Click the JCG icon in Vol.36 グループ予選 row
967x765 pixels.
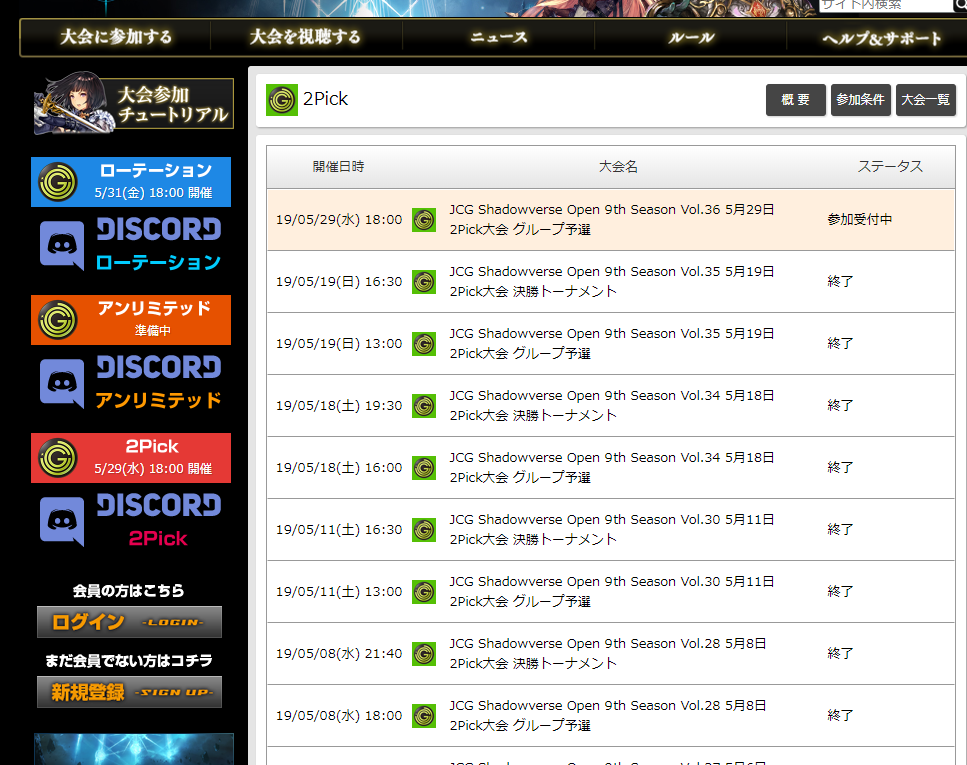click(x=424, y=220)
